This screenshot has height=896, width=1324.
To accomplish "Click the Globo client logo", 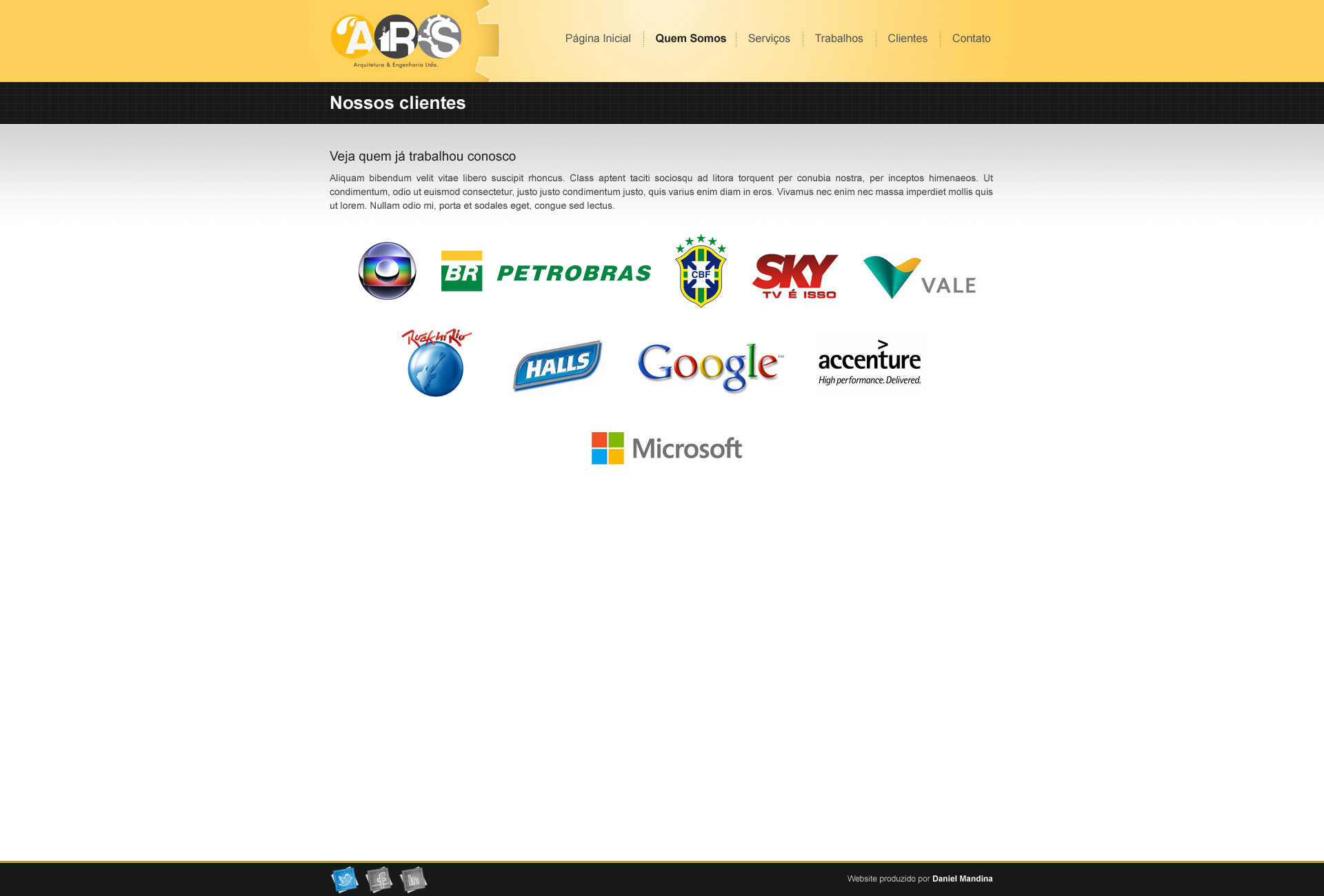I will (388, 271).
